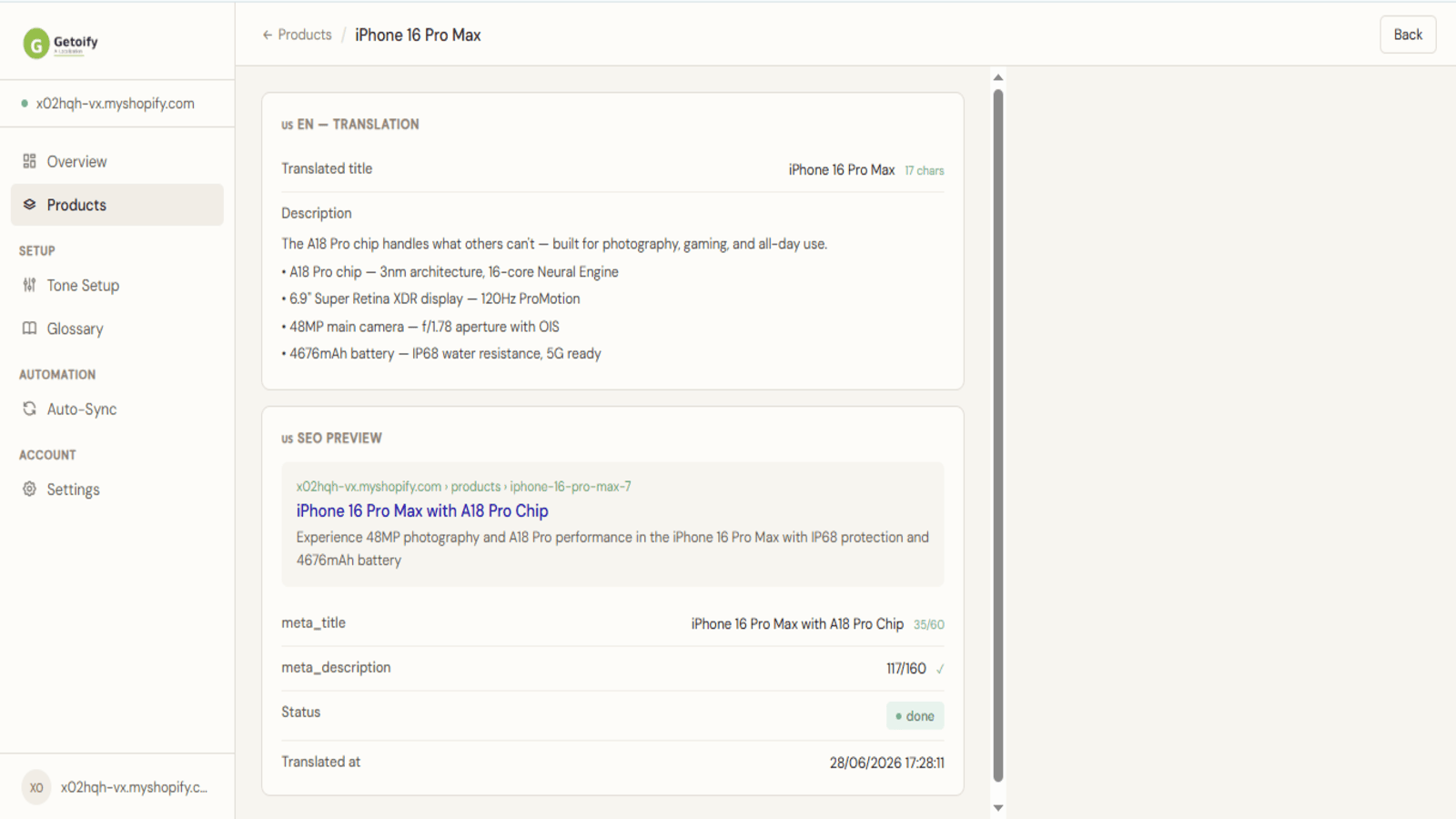Click the meta_description checkmark icon
The width and height of the screenshot is (1456, 819).
coord(940,669)
